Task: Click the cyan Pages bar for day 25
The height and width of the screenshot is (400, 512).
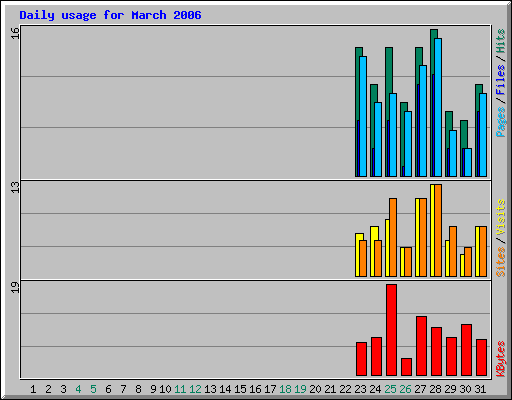Action: (393, 135)
